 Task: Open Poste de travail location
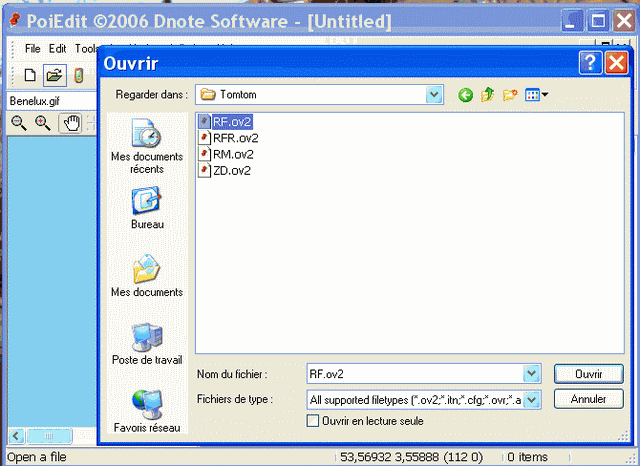click(x=146, y=345)
